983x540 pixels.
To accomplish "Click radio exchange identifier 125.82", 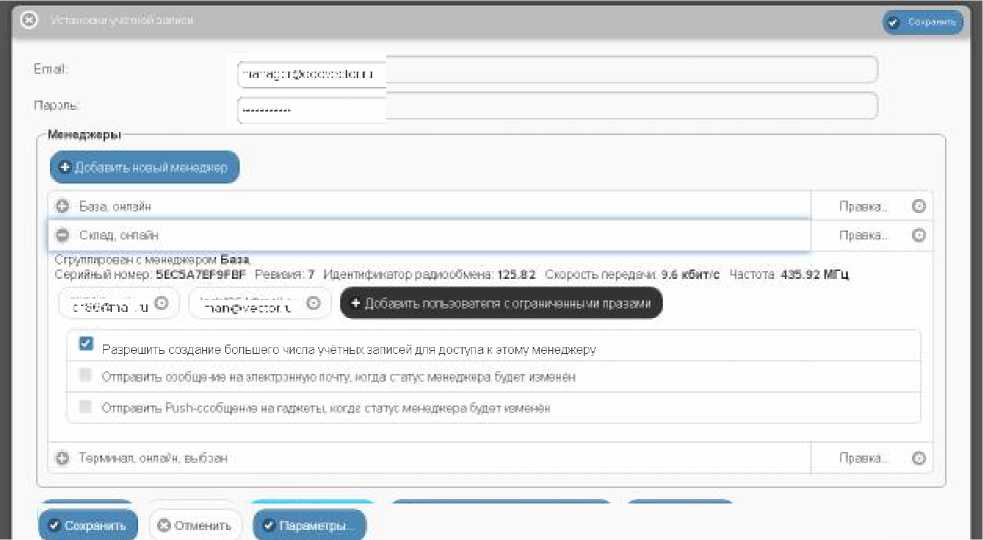I will [x=517, y=274].
